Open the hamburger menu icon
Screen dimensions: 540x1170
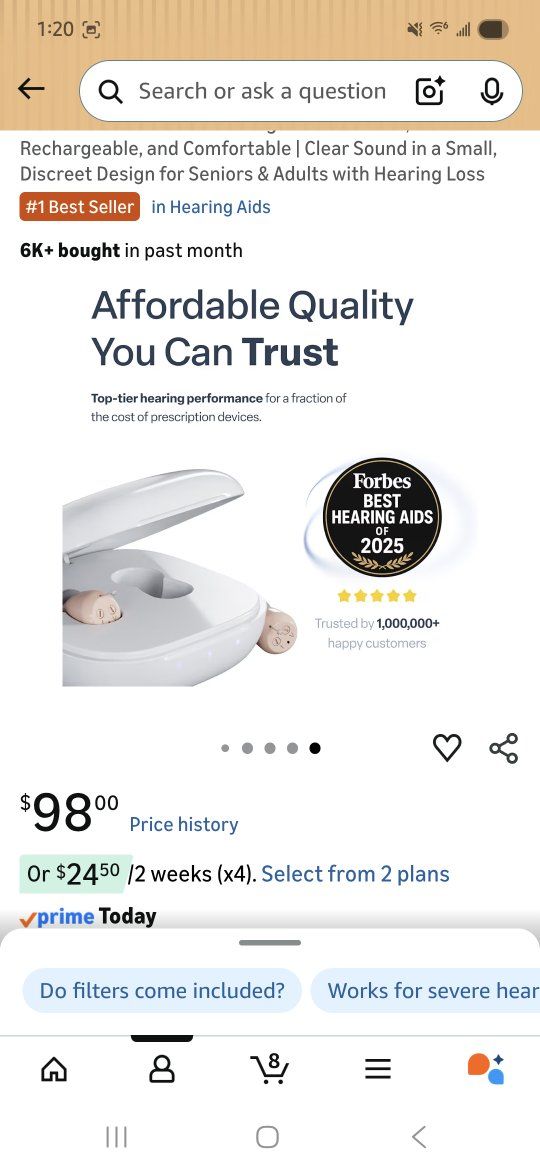click(x=377, y=1070)
